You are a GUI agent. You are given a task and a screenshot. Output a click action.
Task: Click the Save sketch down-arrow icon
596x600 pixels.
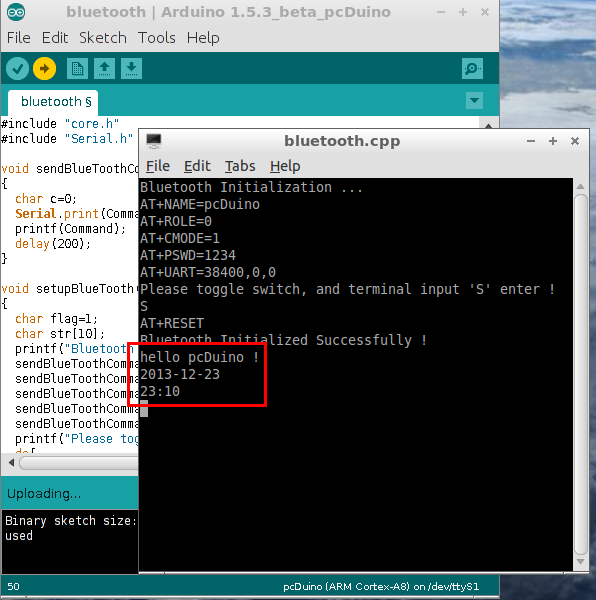point(131,69)
